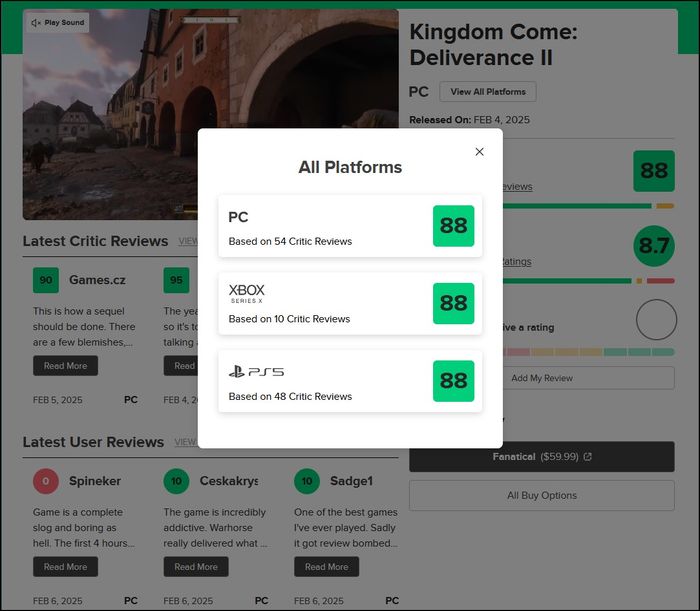This screenshot has height=611, width=700.
Task: Read more of Spineker's user review
Action: pos(65,566)
